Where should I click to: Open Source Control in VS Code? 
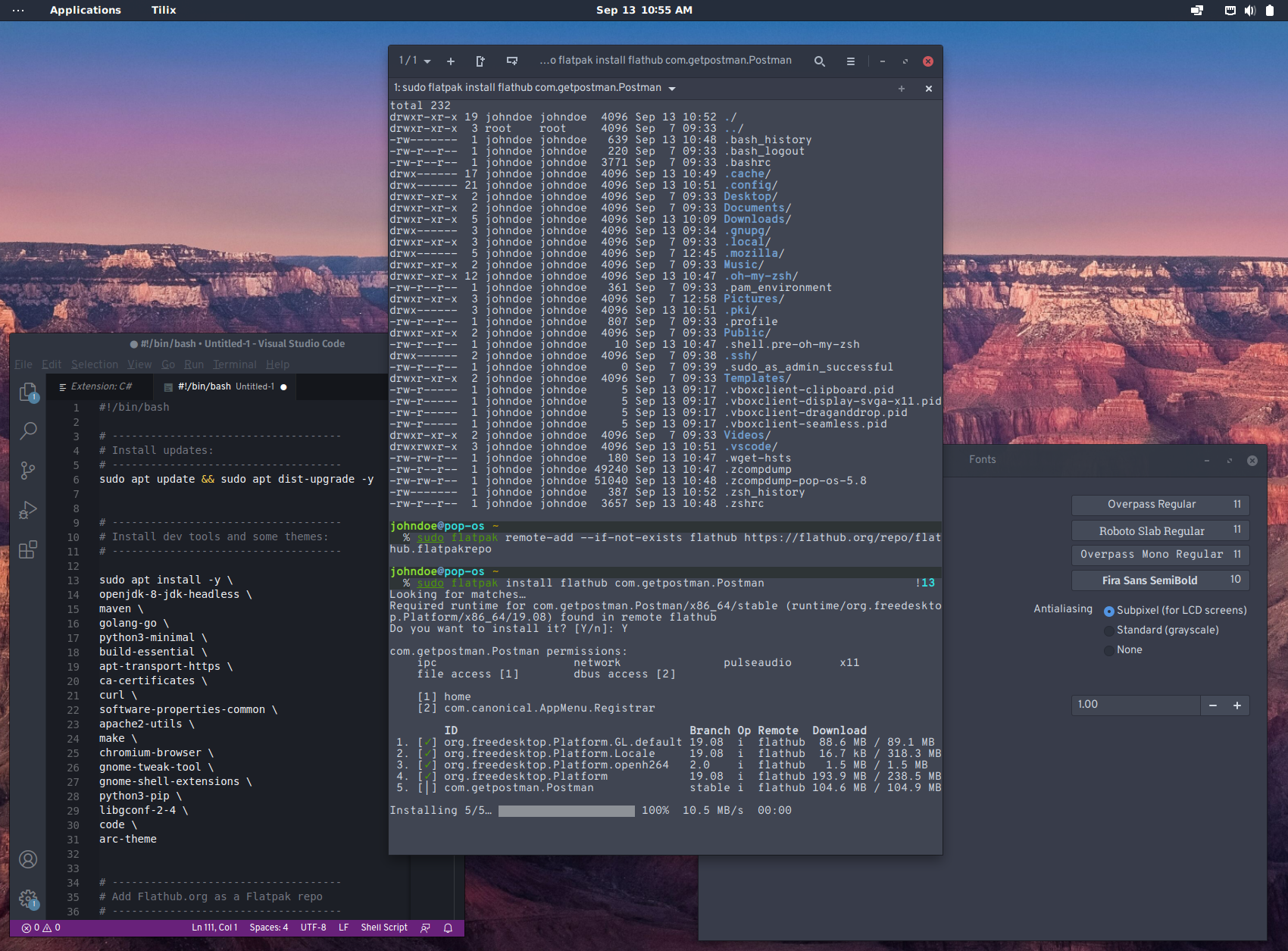pos(28,471)
